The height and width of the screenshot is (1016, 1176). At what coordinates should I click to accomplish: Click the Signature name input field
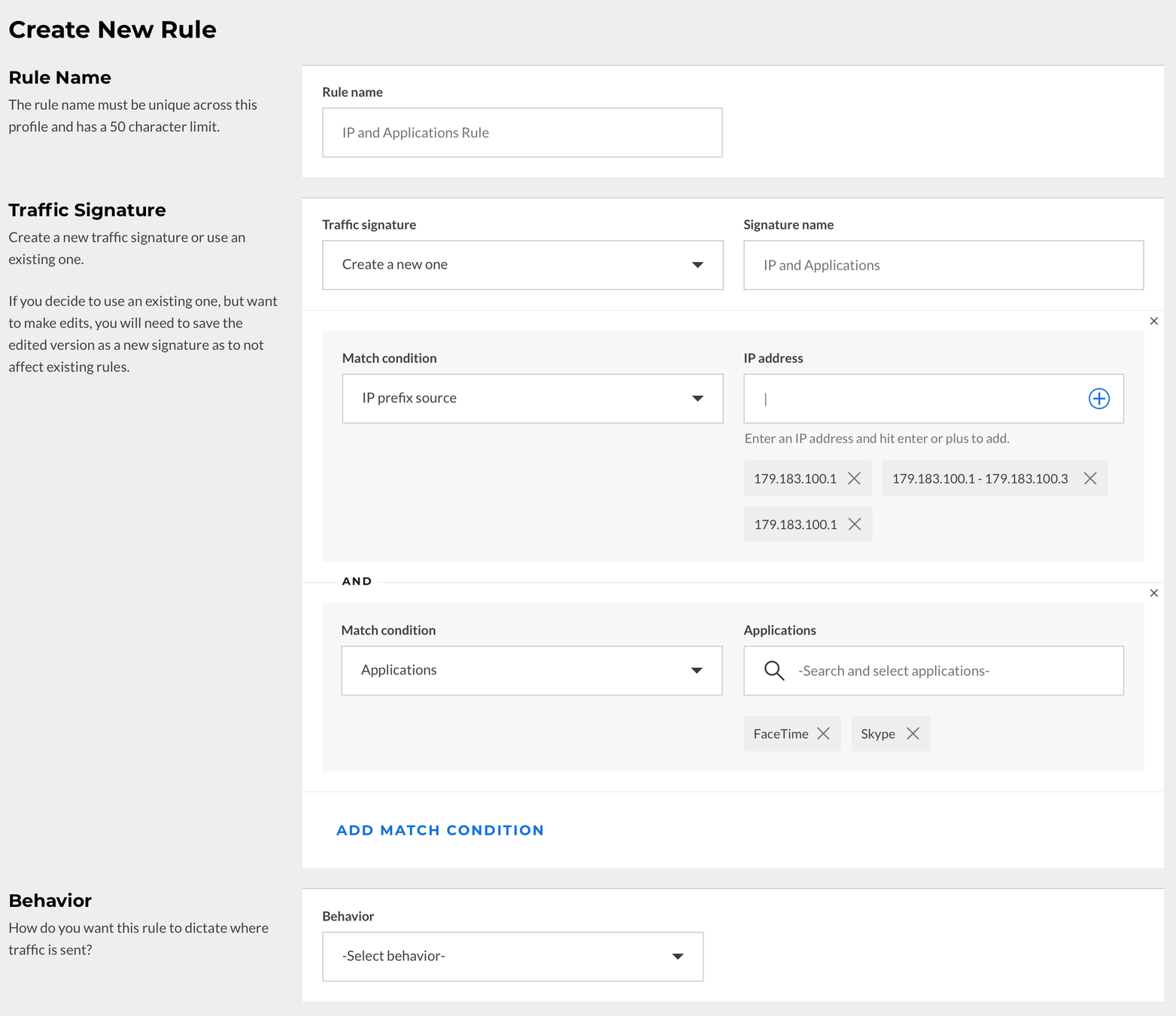point(943,265)
